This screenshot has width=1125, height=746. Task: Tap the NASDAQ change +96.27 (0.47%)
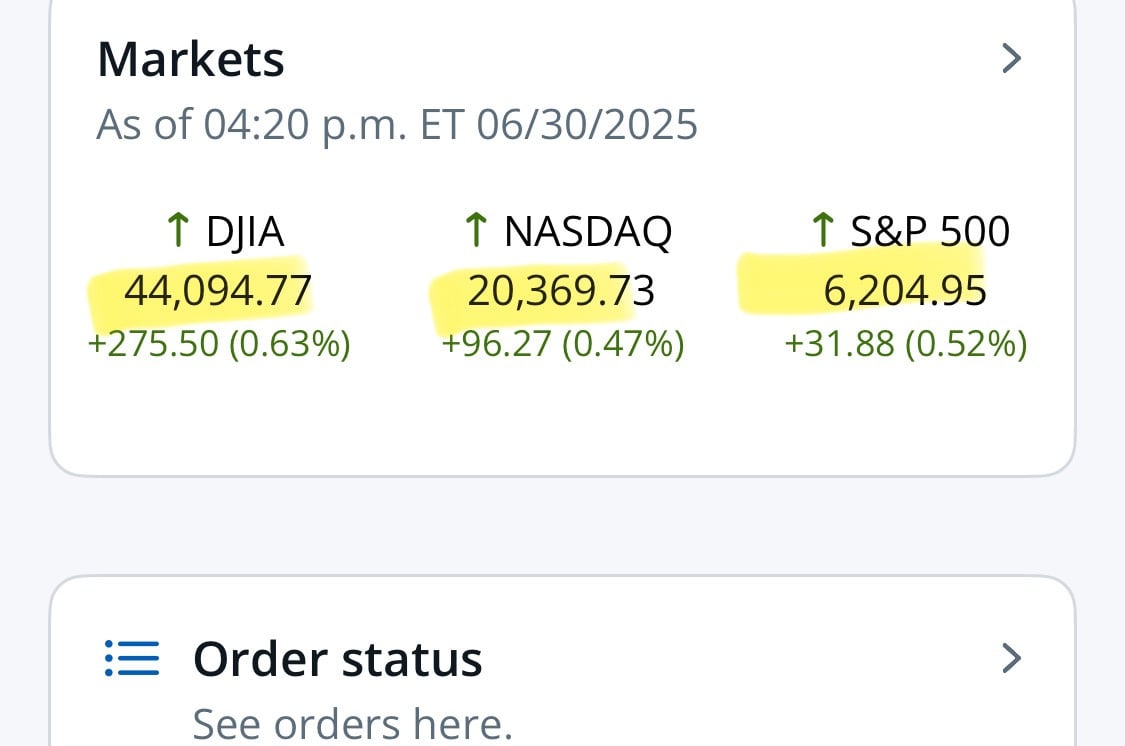pos(562,344)
